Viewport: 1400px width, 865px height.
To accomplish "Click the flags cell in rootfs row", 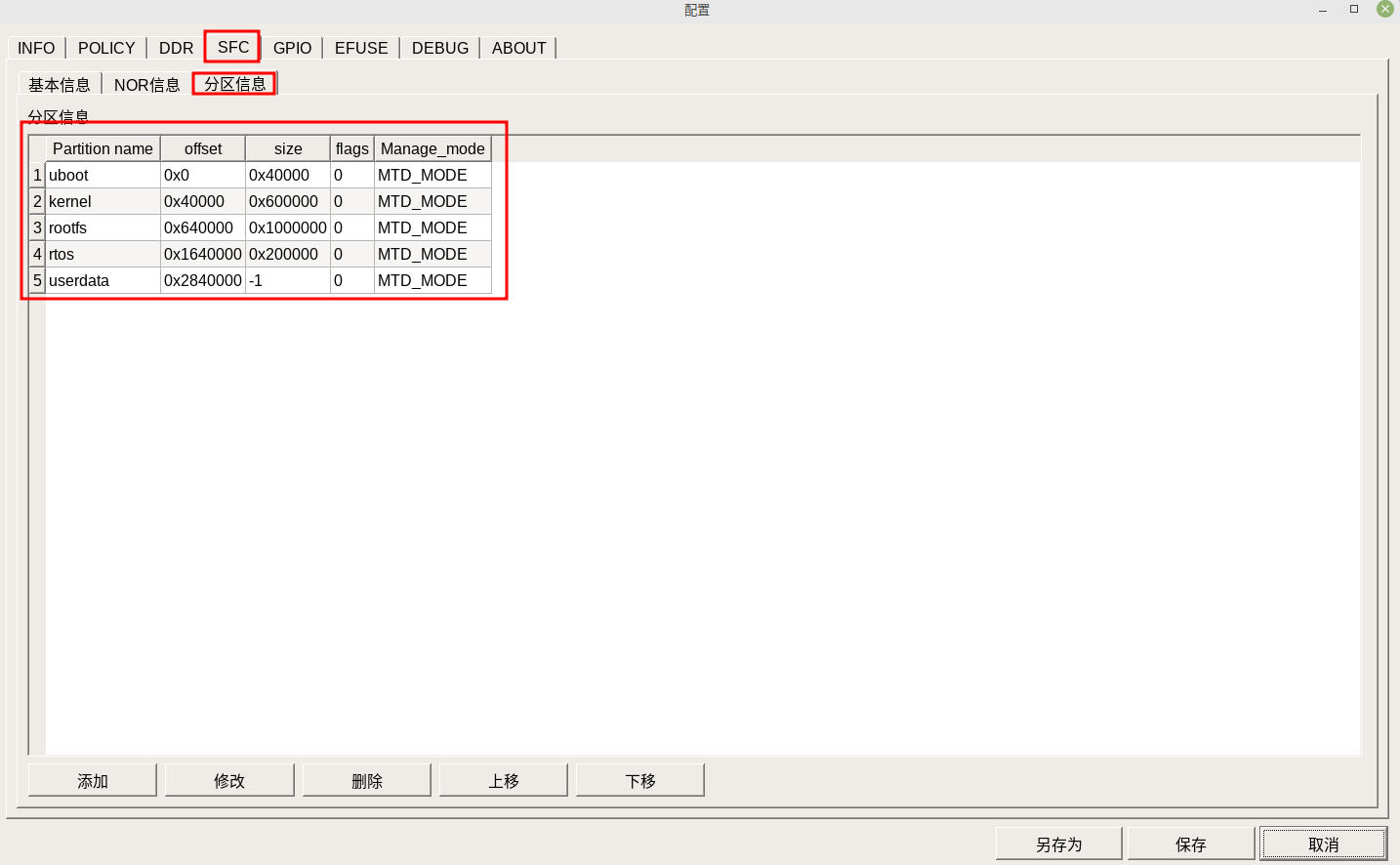I will (352, 227).
